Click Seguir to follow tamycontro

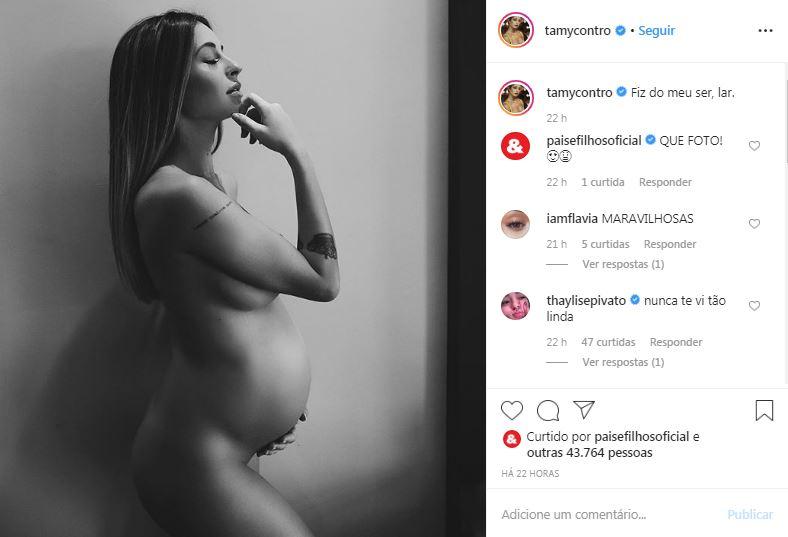coord(656,31)
